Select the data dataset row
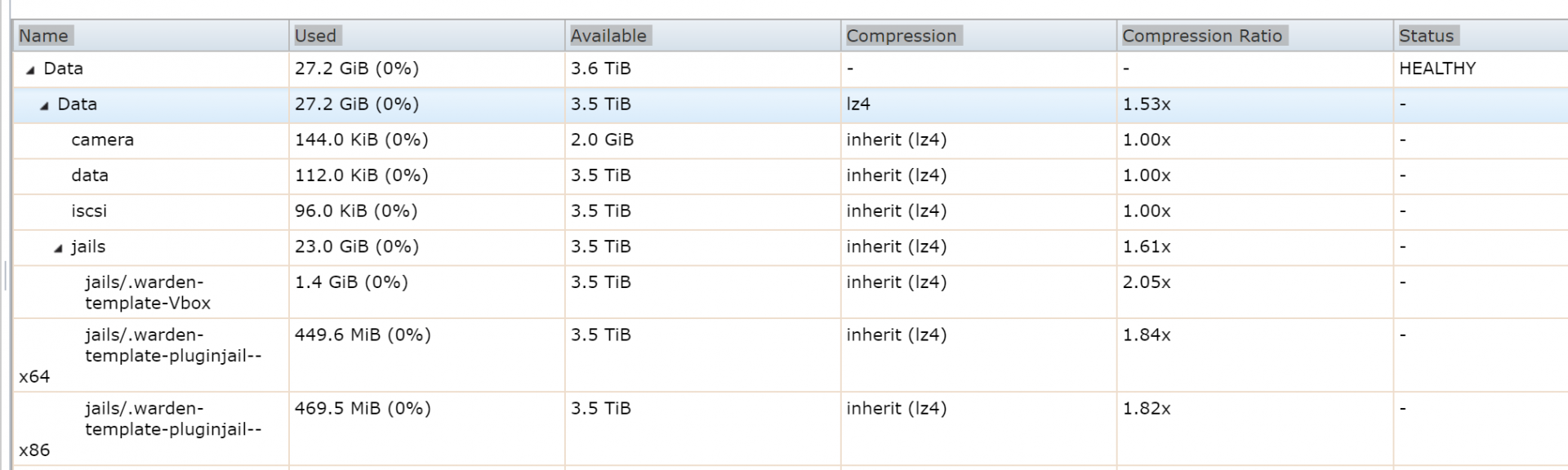This screenshot has height=470, width=1568. (x=790, y=176)
